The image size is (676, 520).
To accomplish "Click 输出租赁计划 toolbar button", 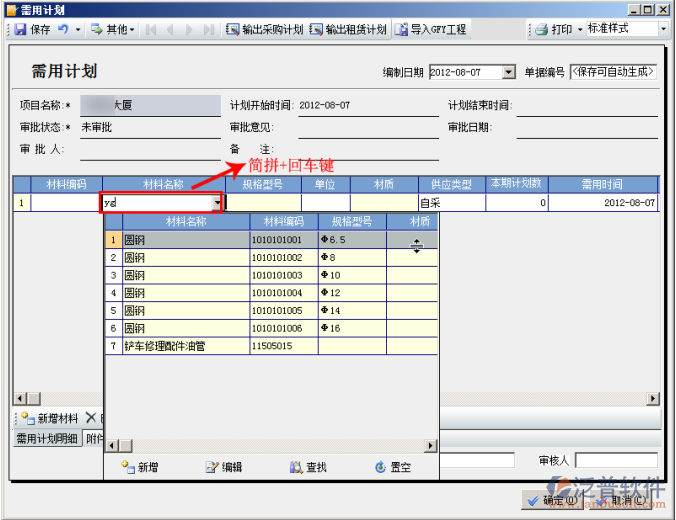I will point(347,29).
